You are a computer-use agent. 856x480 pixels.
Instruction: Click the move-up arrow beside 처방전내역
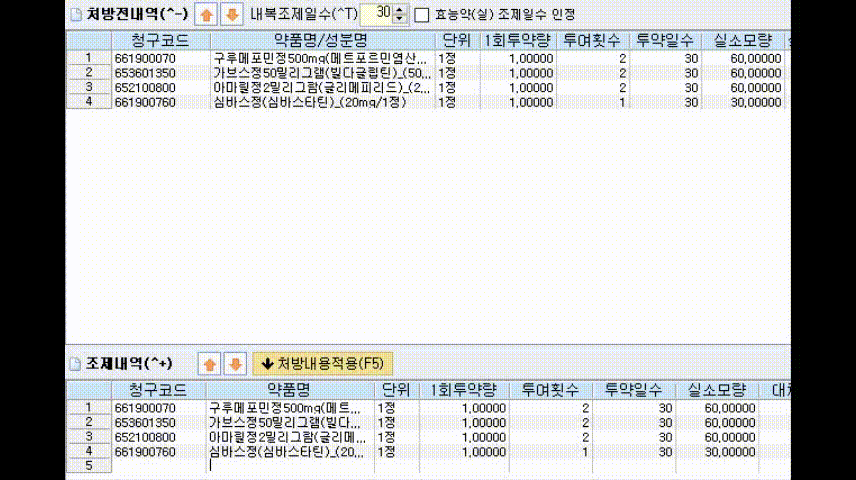point(207,15)
